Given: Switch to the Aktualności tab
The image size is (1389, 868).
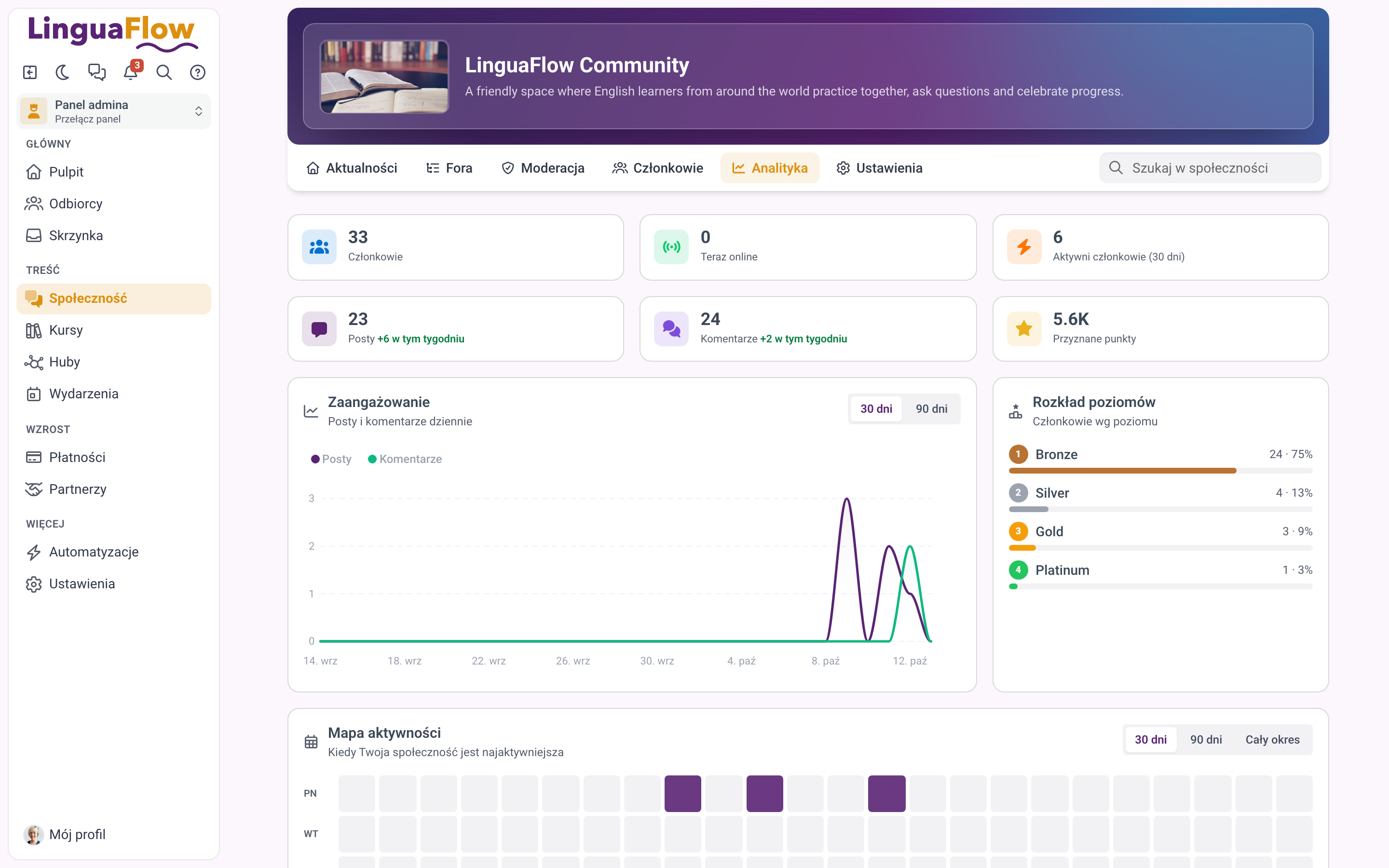Looking at the screenshot, I should click(x=352, y=168).
